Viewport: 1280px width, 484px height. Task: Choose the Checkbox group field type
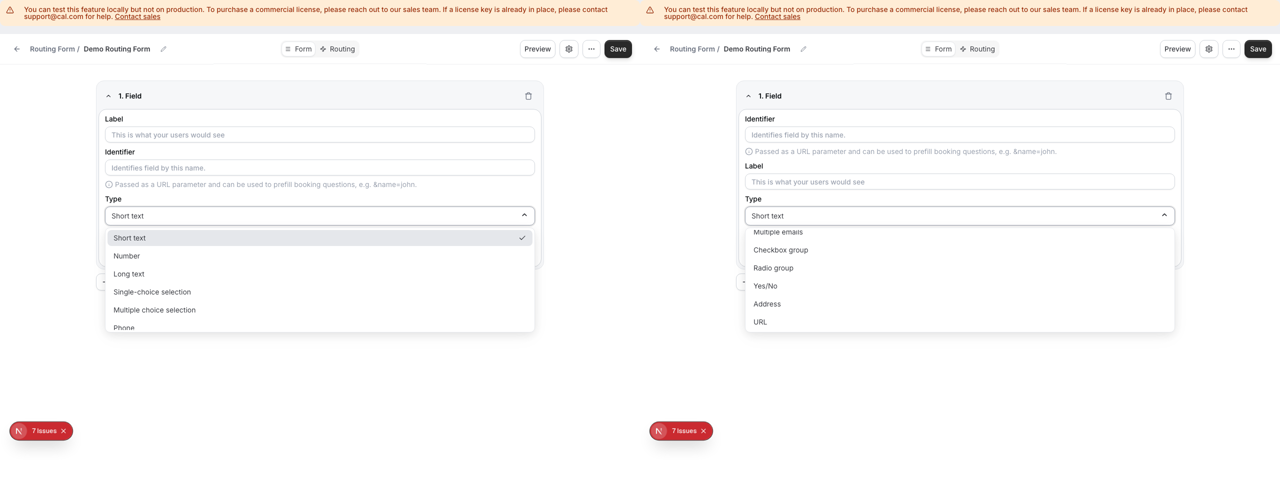pyautogui.click(x=780, y=250)
